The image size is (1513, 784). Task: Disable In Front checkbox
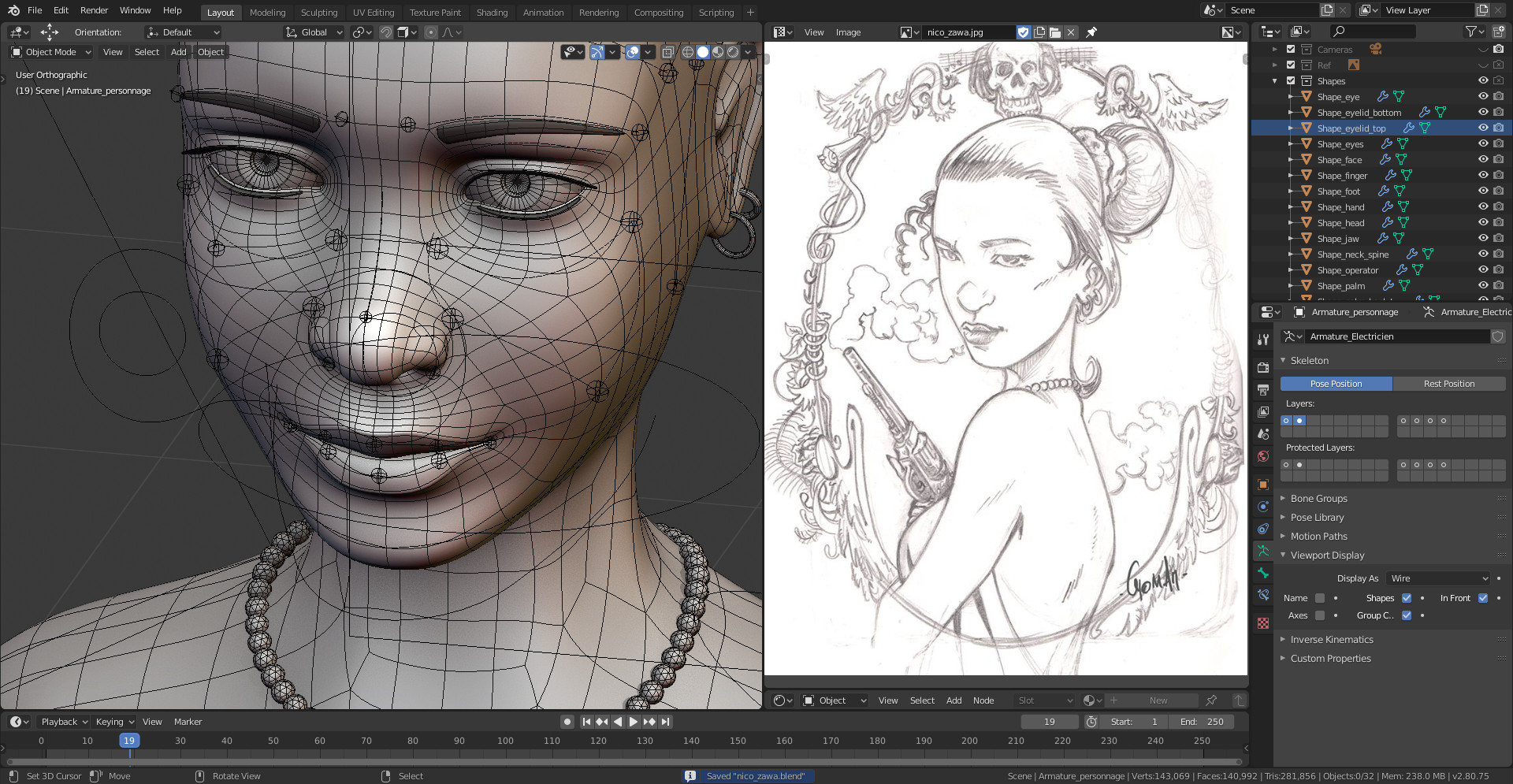click(1483, 598)
